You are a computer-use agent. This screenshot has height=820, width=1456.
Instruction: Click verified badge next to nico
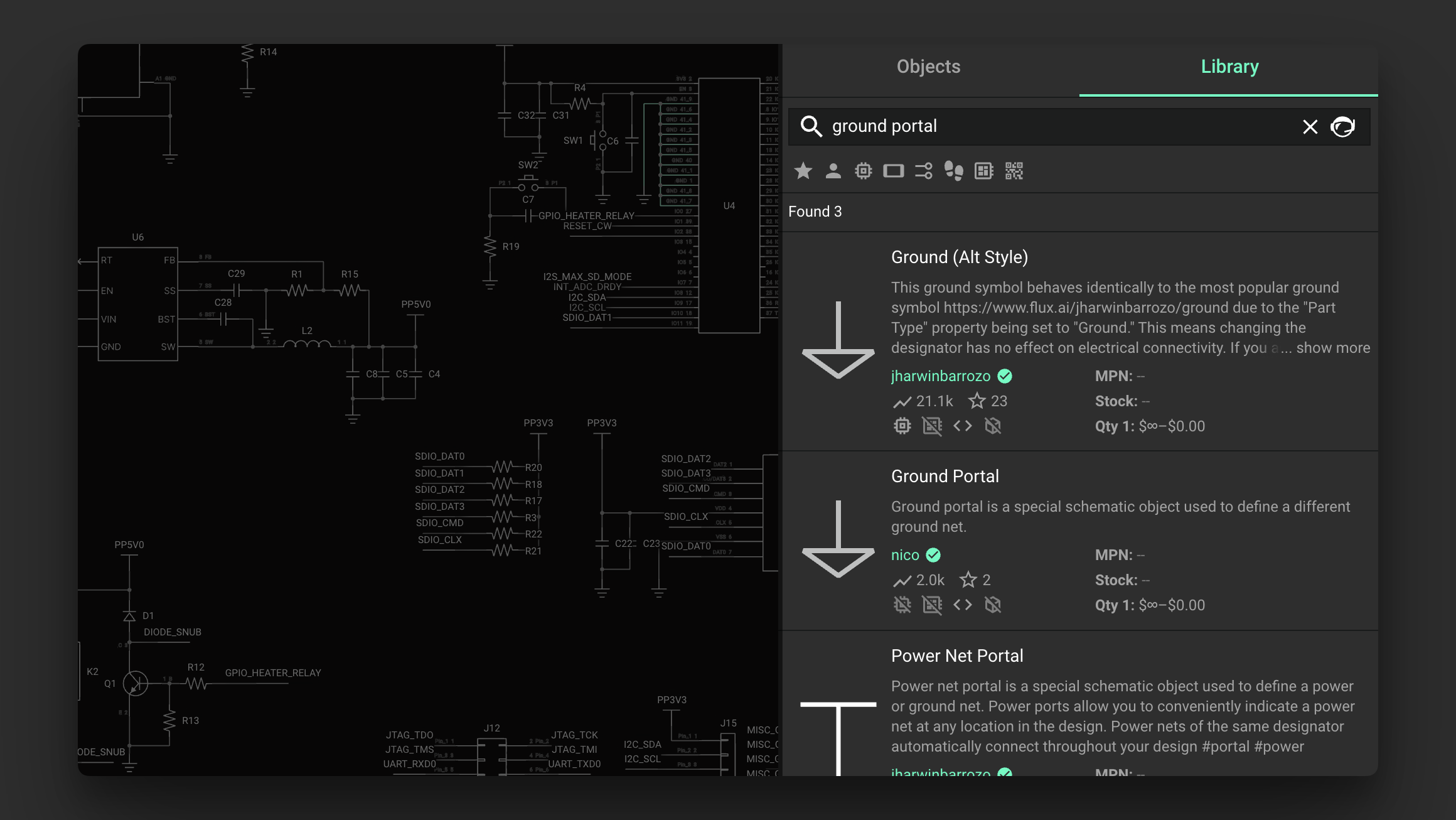933,555
